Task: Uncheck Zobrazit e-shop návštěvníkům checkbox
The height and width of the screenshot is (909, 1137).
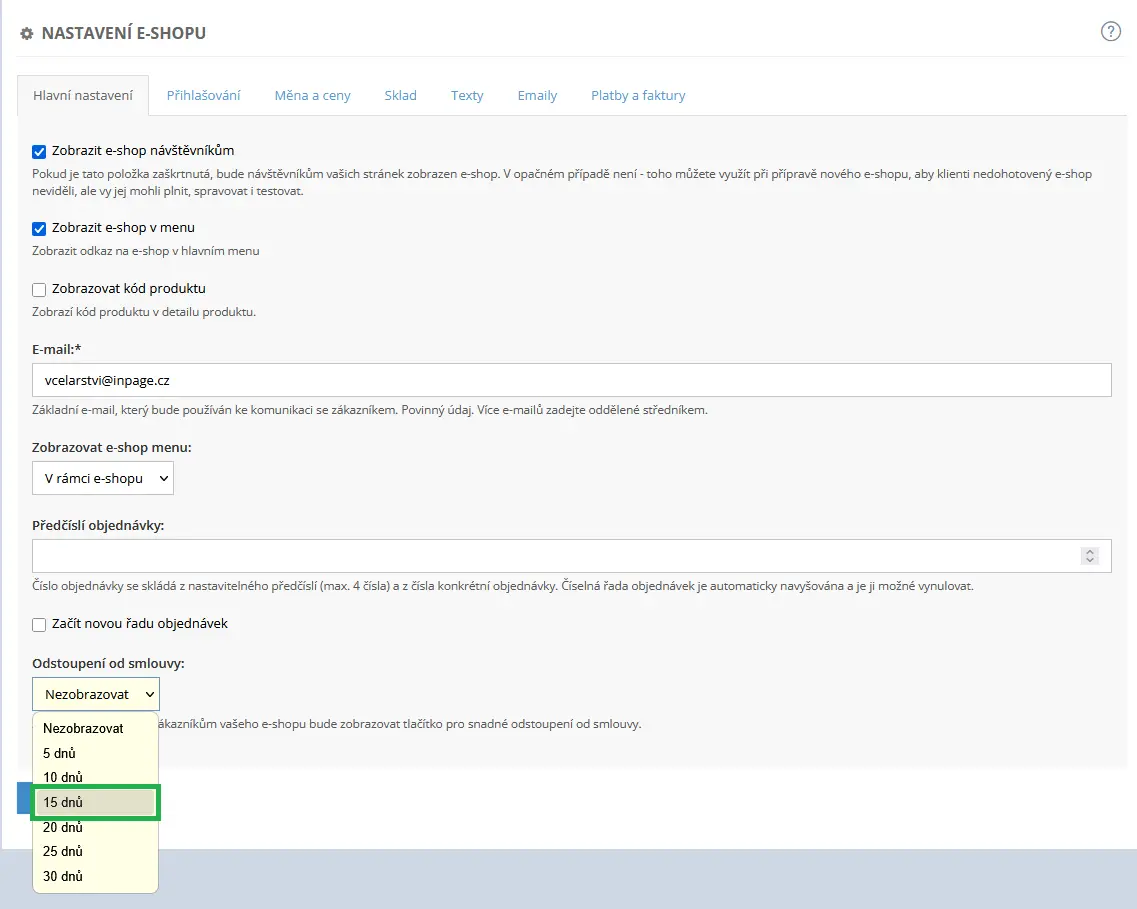Action: click(39, 152)
